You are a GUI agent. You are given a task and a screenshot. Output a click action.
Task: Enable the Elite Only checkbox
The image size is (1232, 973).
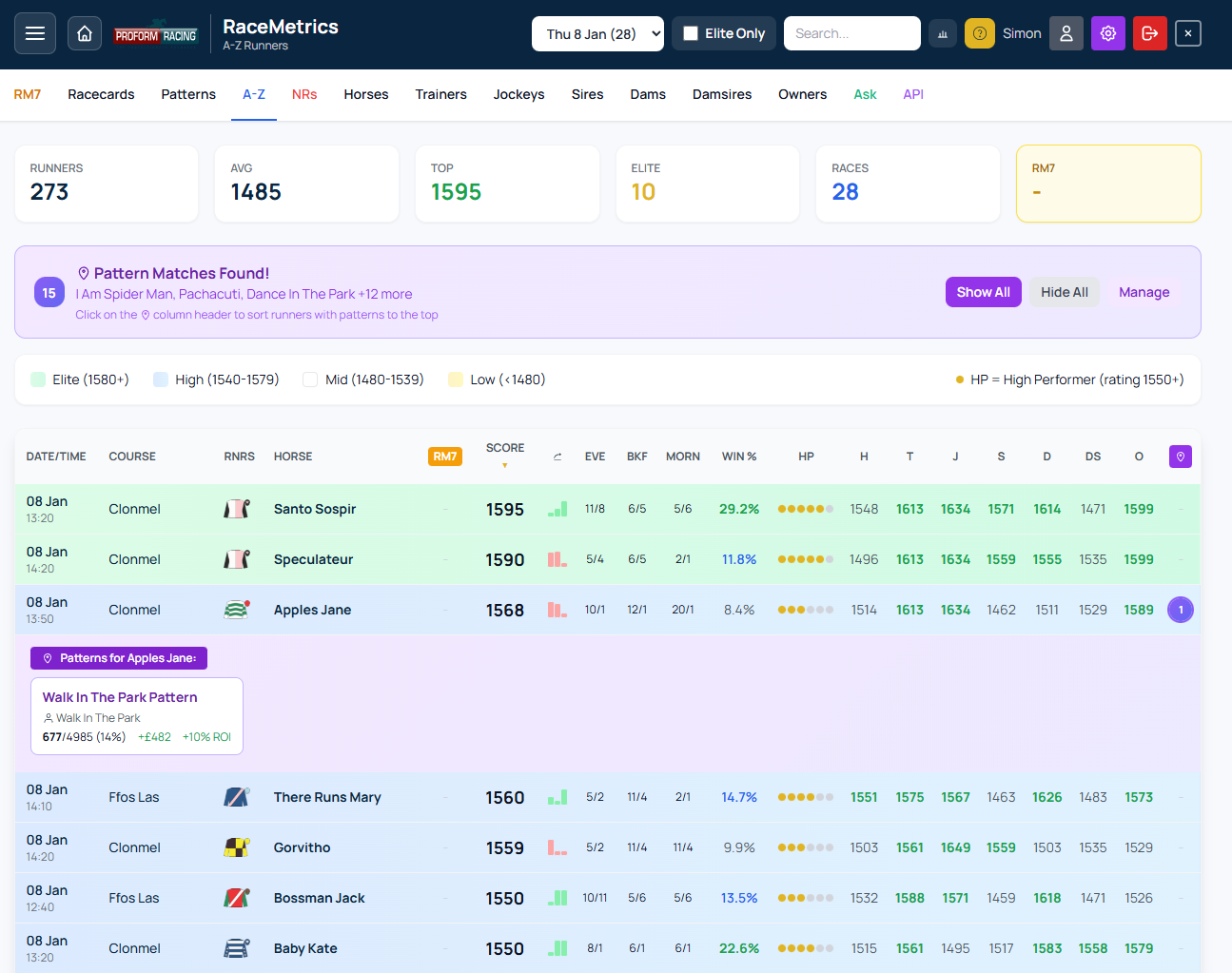pos(692,33)
